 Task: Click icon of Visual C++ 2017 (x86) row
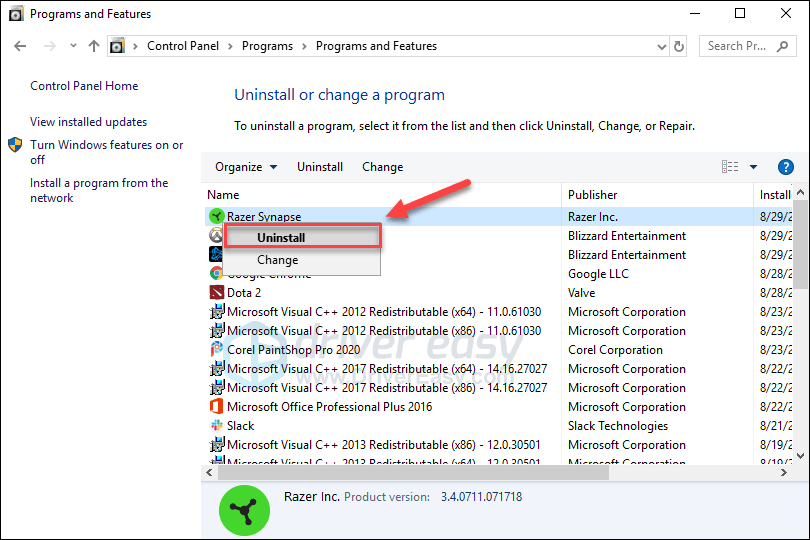pos(216,388)
